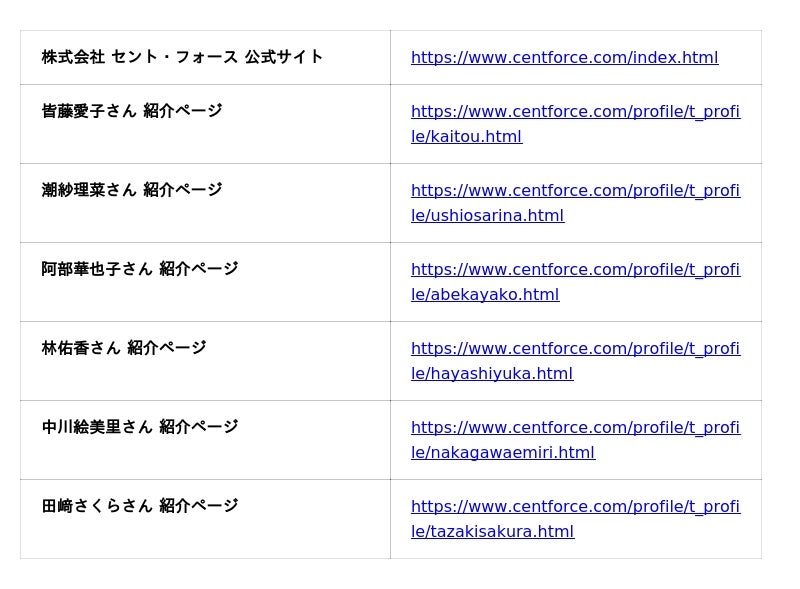This screenshot has height=589, width=800.
Task: Select the 株式会社 セント・フォース 公式サイト label
Action: (182, 57)
